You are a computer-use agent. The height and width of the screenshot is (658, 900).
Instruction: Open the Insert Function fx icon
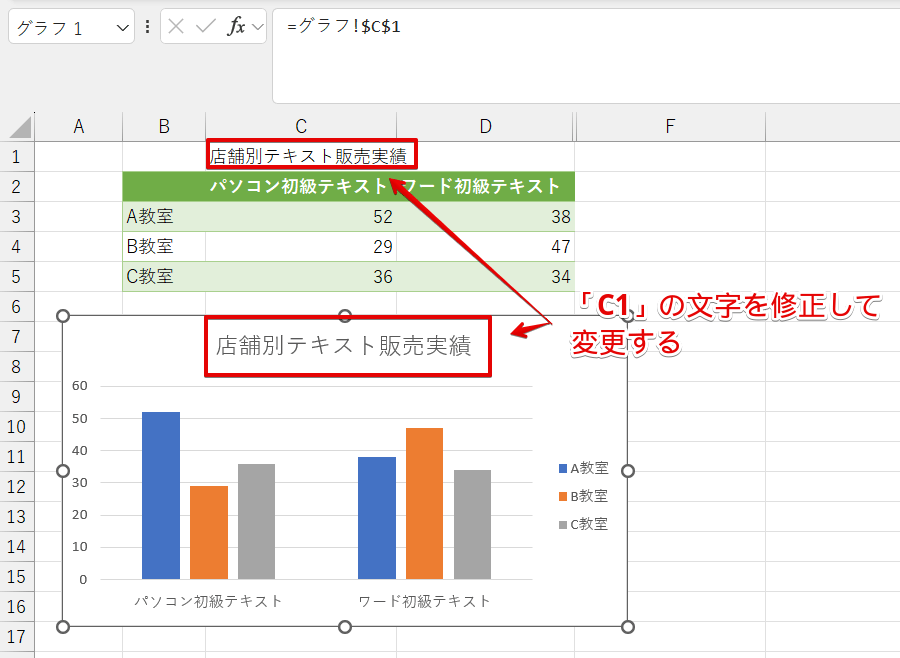pos(236,26)
